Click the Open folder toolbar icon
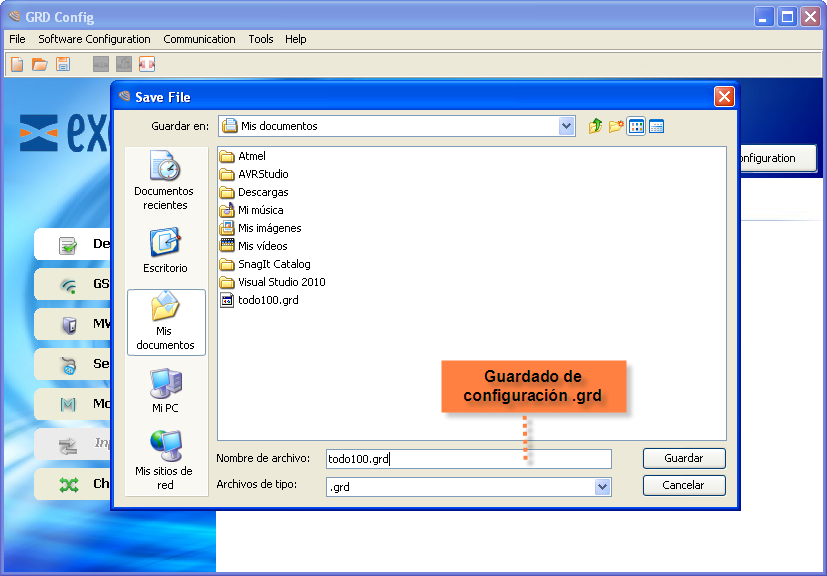 (x=40, y=65)
